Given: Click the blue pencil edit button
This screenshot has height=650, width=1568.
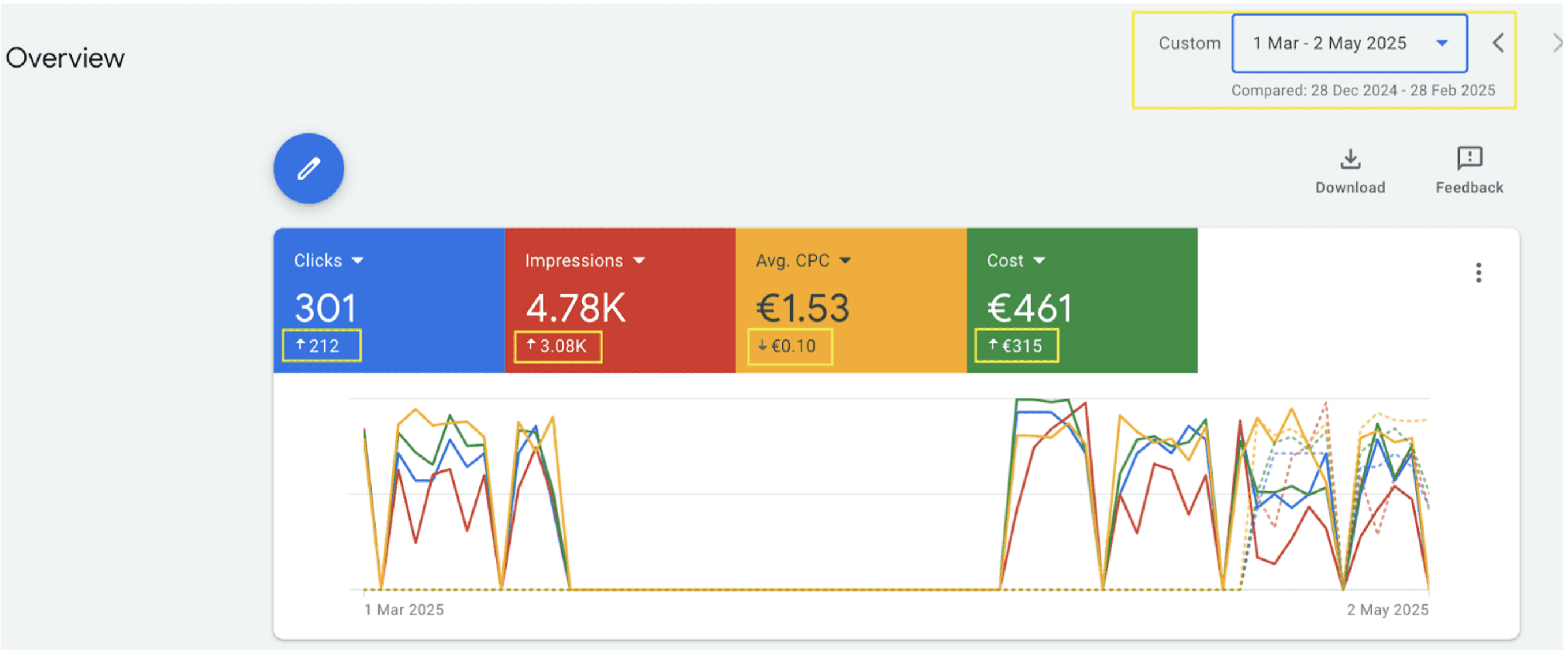Looking at the screenshot, I should [x=309, y=168].
